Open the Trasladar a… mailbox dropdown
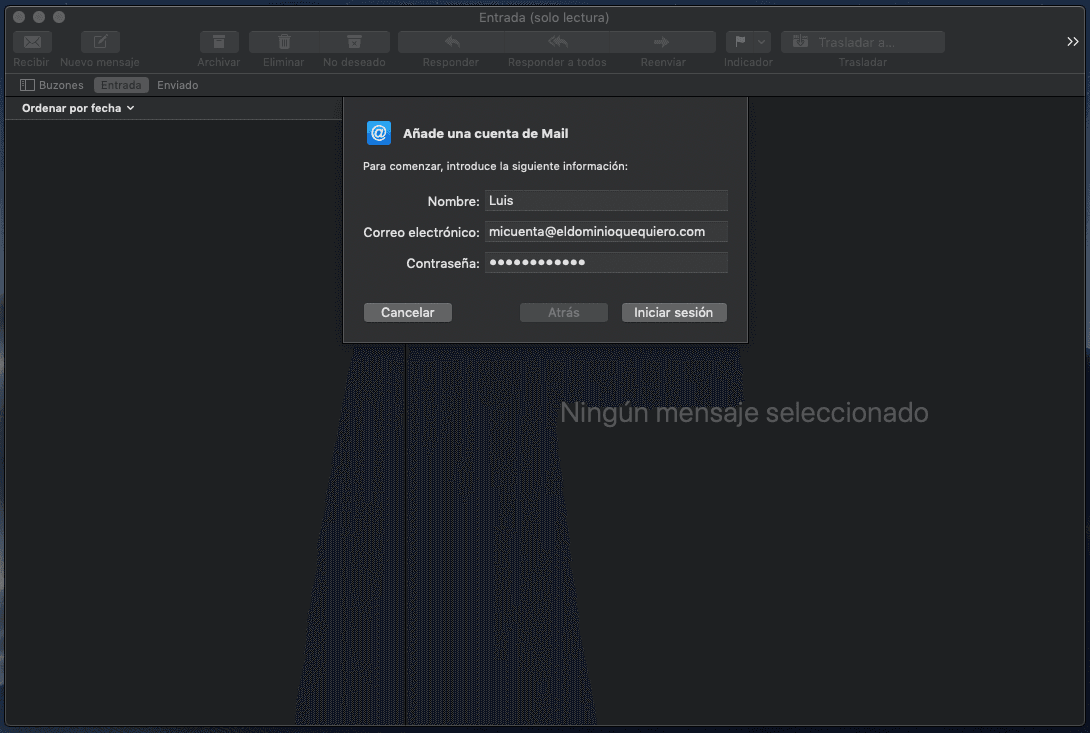 pyautogui.click(x=862, y=42)
